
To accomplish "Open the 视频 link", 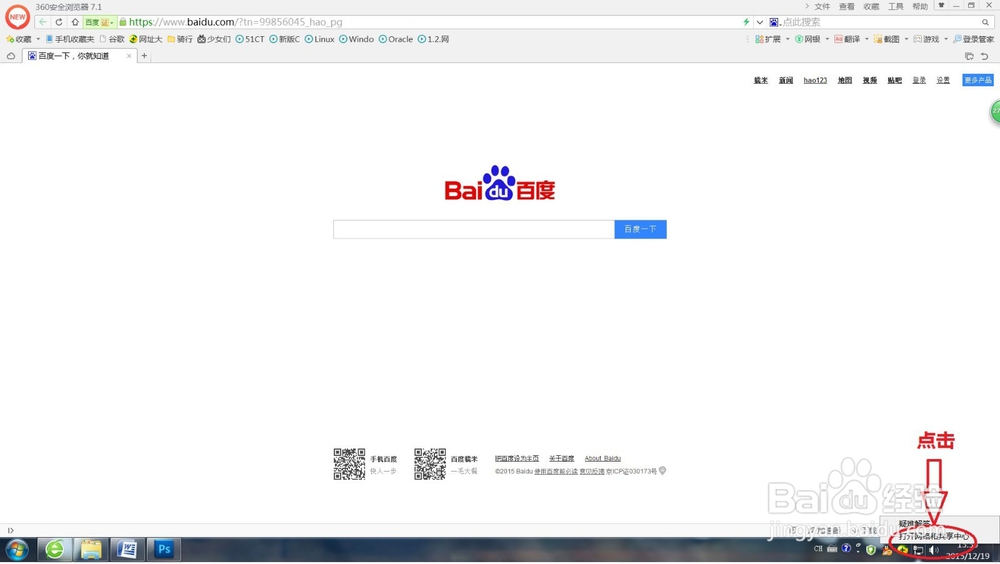I will coord(870,80).
